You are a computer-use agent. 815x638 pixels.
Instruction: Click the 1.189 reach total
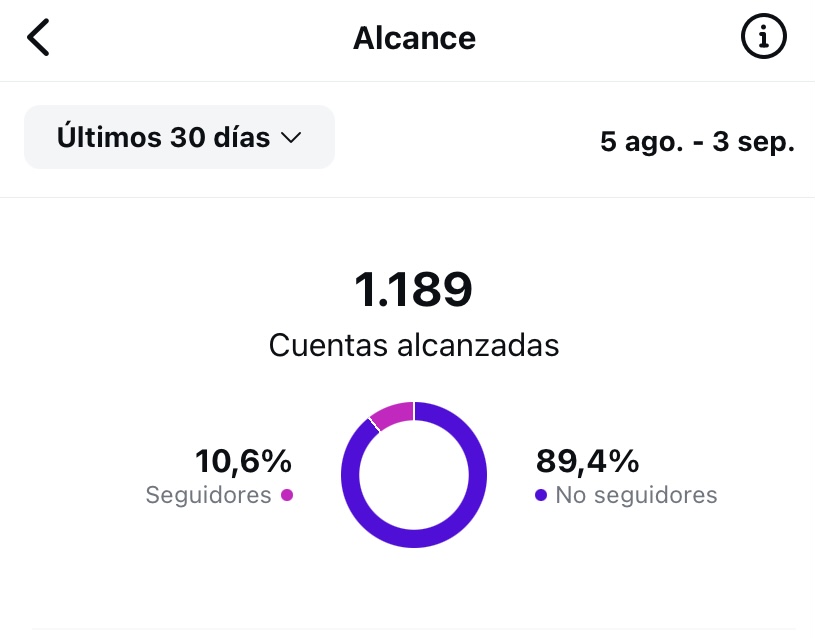[413, 290]
